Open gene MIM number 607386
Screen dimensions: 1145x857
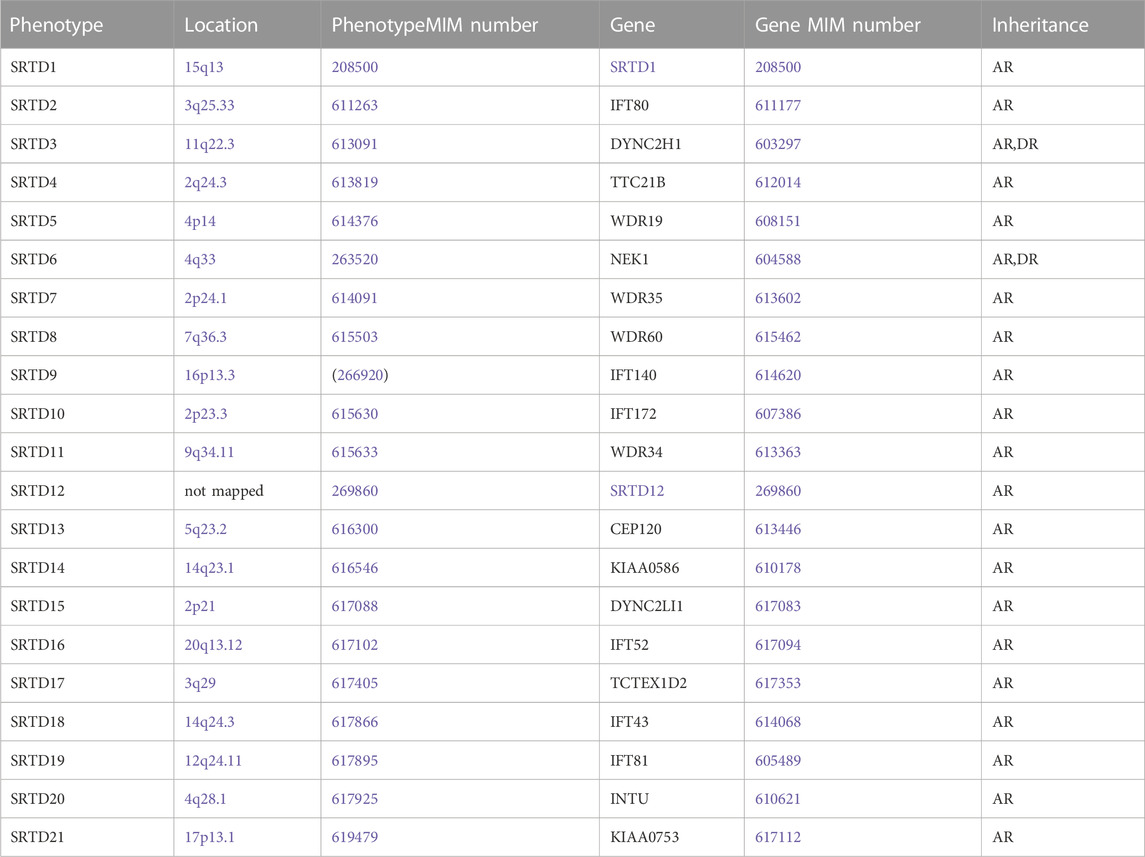(x=778, y=414)
